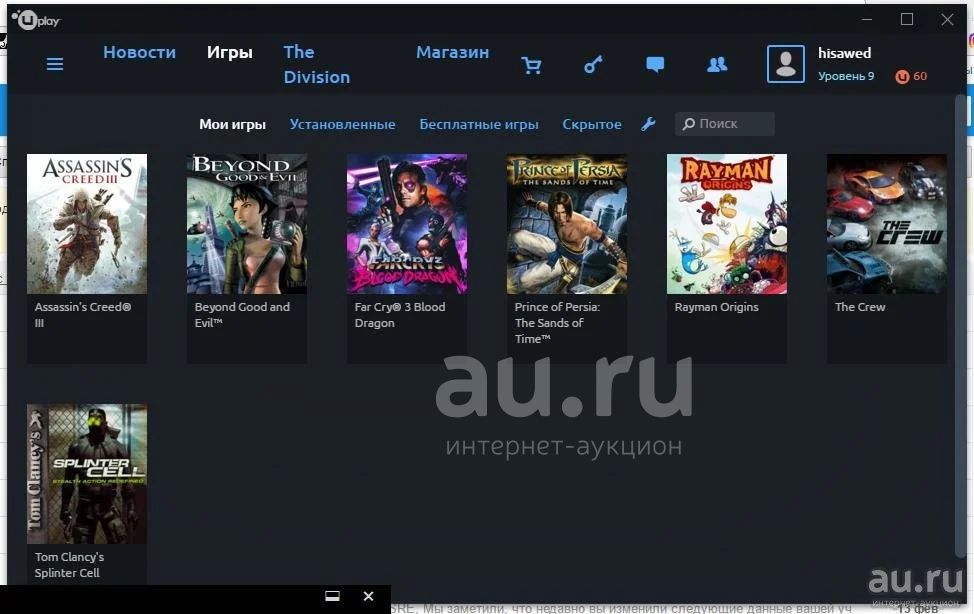The width and height of the screenshot is (974, 614).
Task: Open The Division tab
Action: (x=317, y=65)
